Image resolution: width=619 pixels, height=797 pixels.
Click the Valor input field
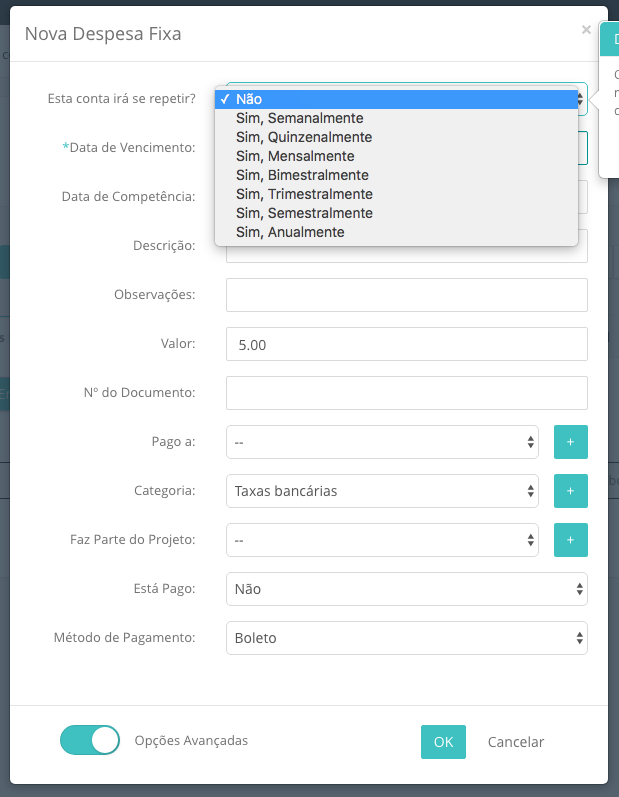click(407, 344)
